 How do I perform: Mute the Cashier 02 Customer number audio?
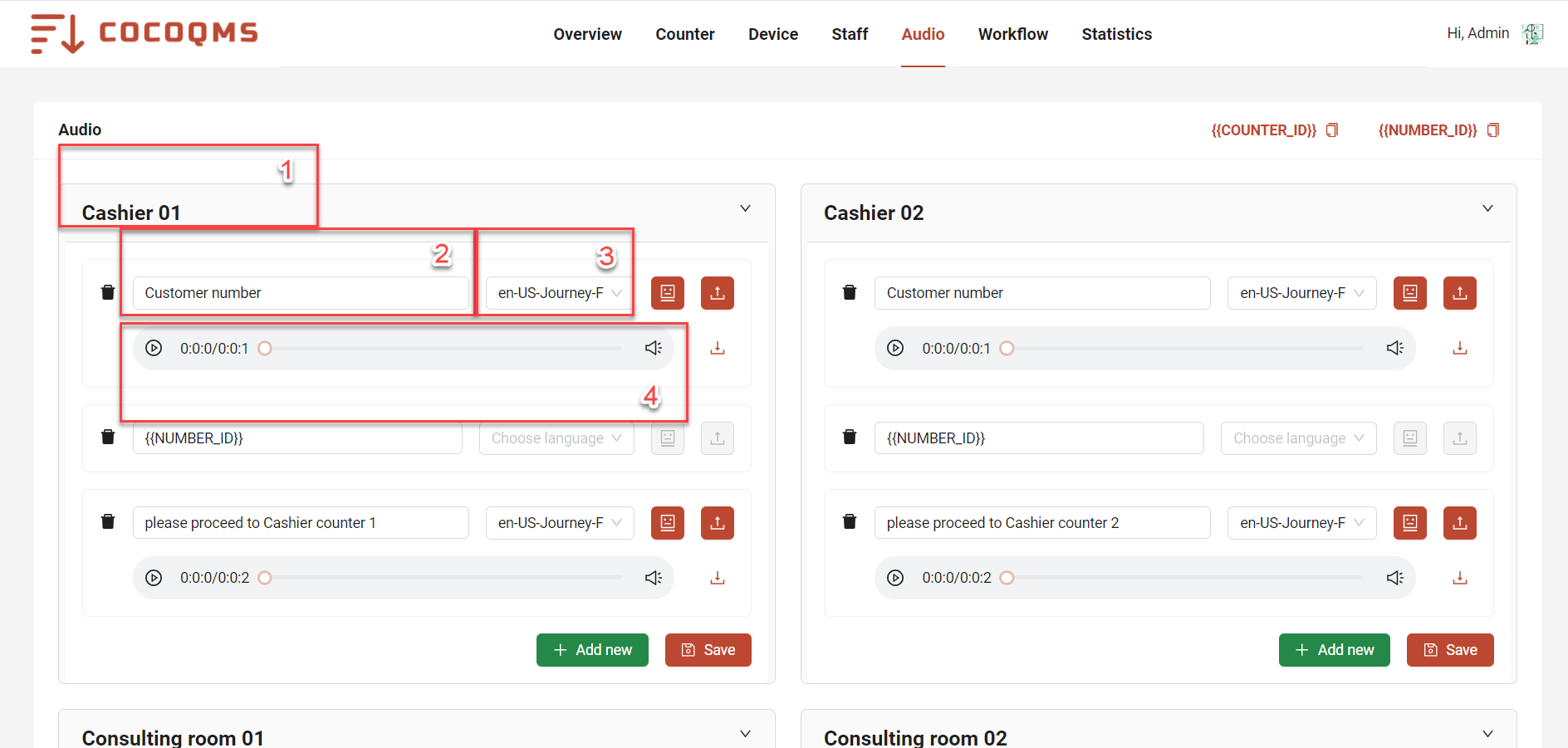(1394, 348)
